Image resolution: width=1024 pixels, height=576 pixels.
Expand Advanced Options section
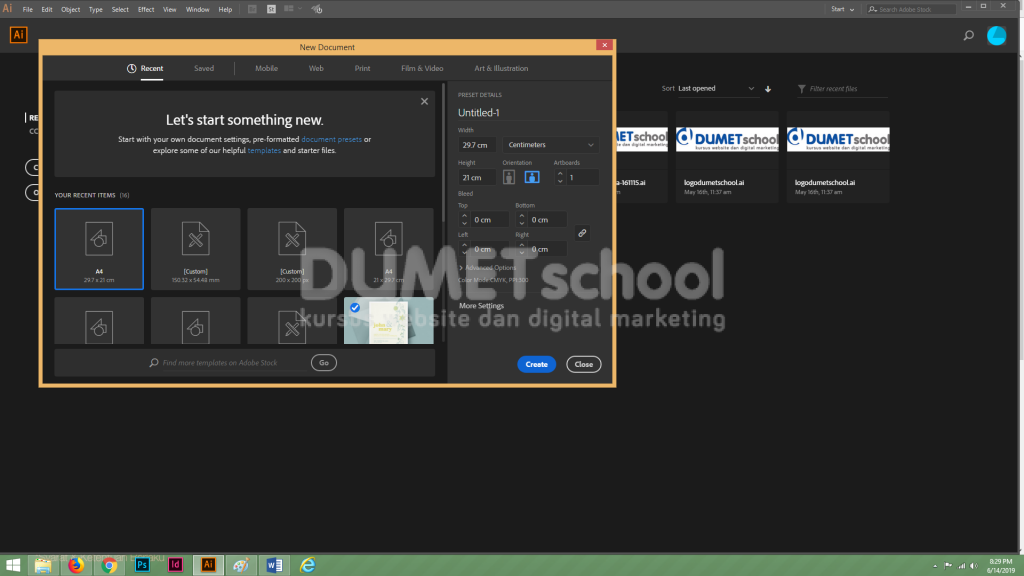coord(487,268)
